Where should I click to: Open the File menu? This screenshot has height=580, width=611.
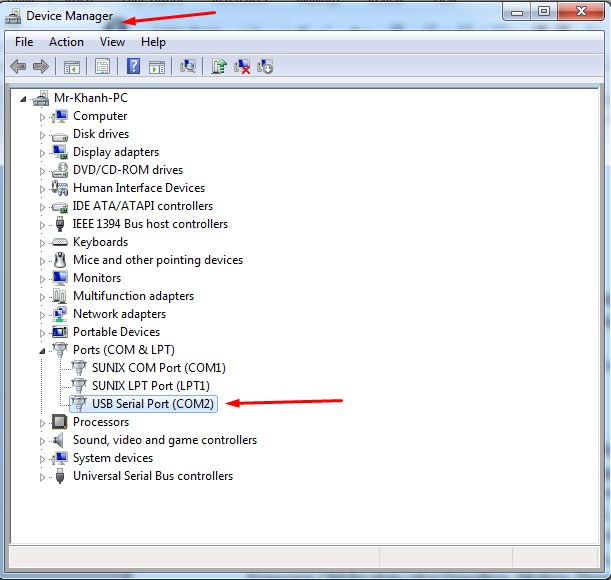tap(24, 42)
